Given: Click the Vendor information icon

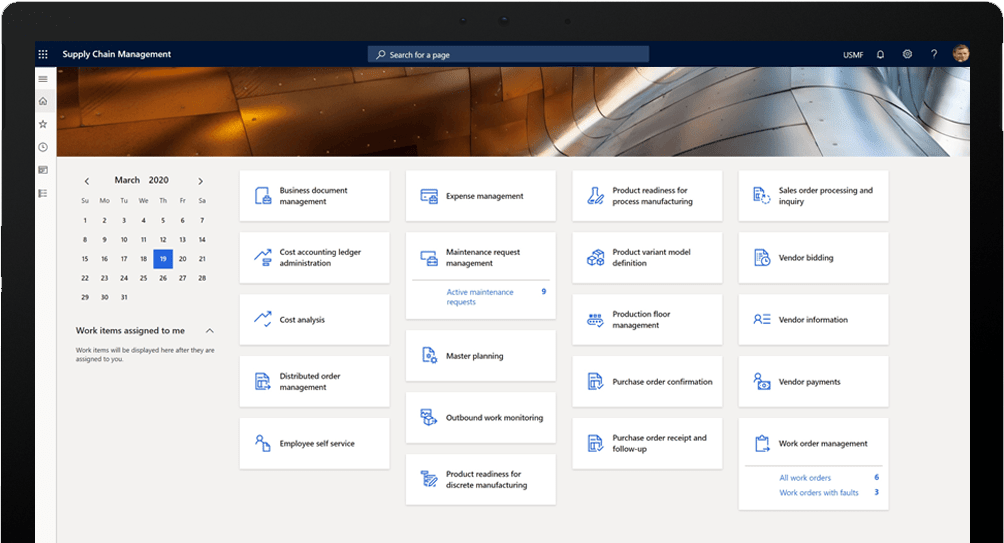Looking at the screenshot, I should point(762,319).
